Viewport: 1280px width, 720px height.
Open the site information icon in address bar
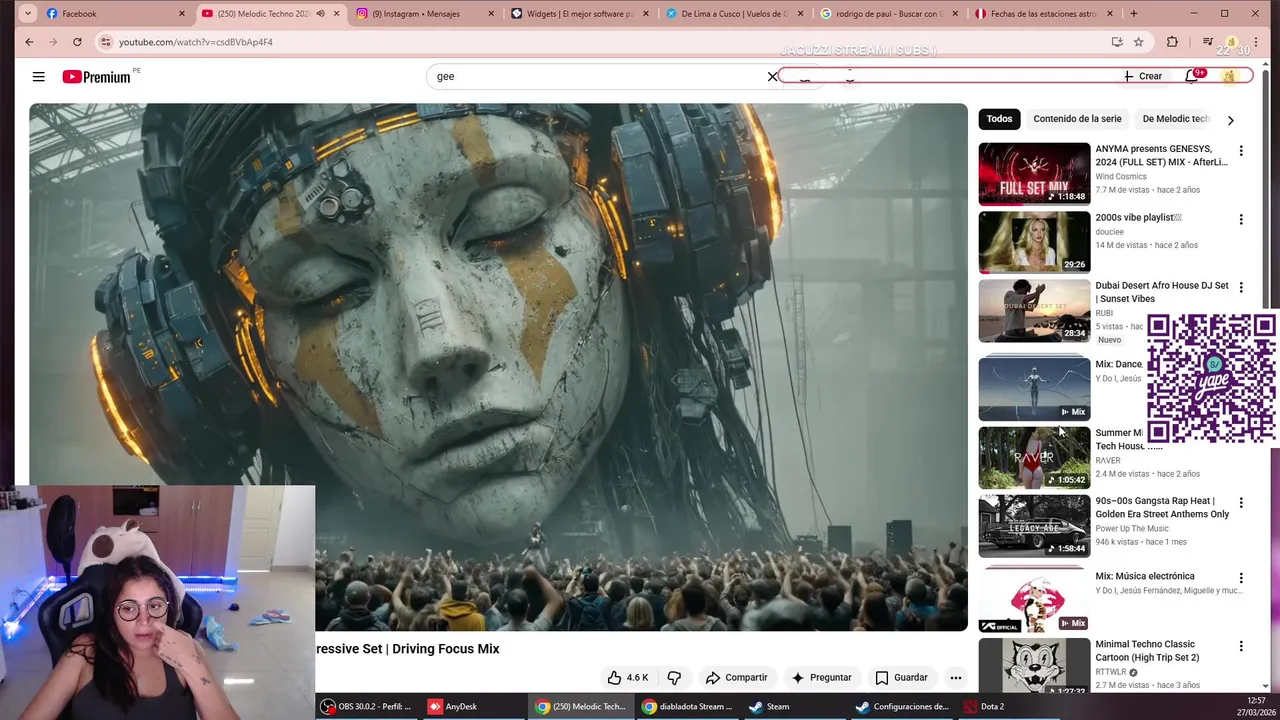pyautogui.click(x=106, y=42)
